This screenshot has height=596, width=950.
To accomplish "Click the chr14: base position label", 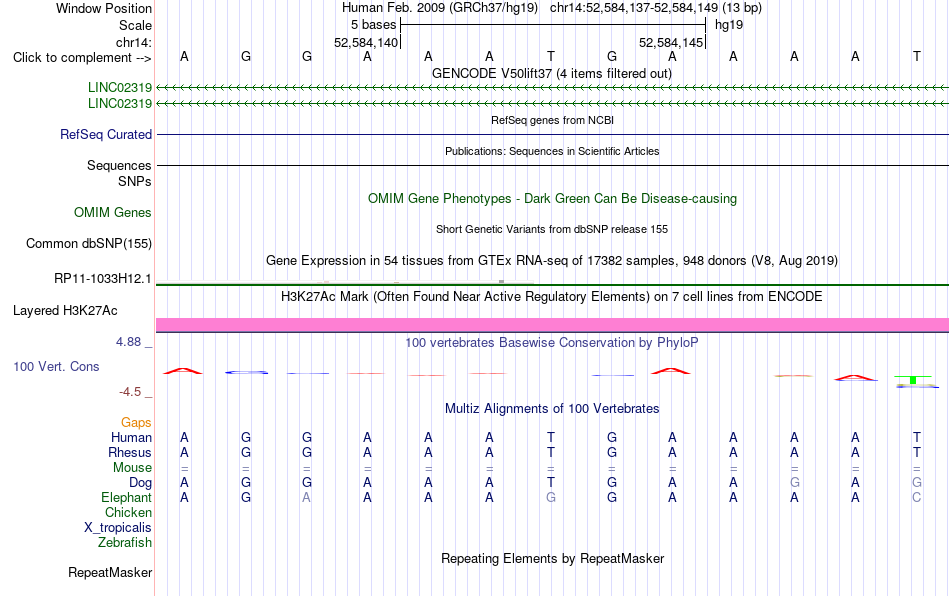I will [x=133, y=42].
